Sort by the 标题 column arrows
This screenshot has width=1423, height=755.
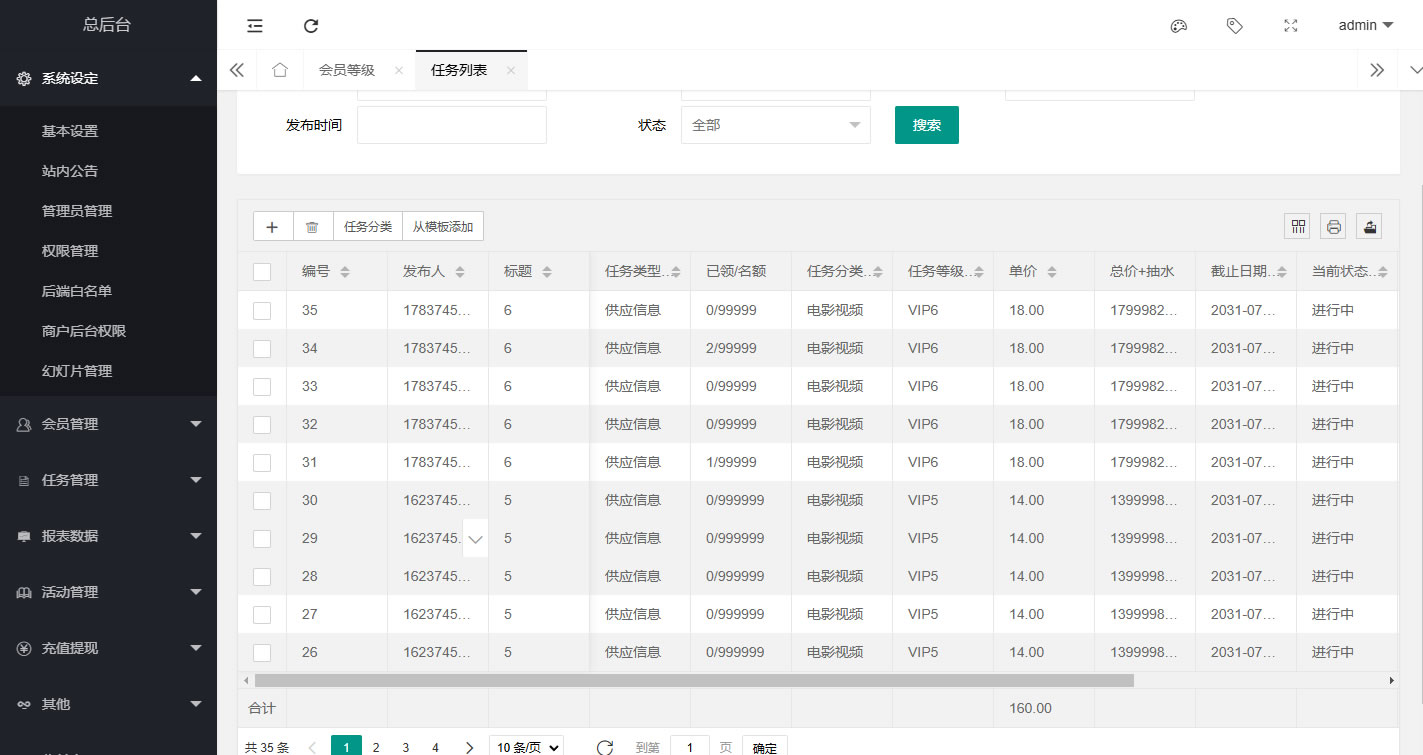(547, 272)
